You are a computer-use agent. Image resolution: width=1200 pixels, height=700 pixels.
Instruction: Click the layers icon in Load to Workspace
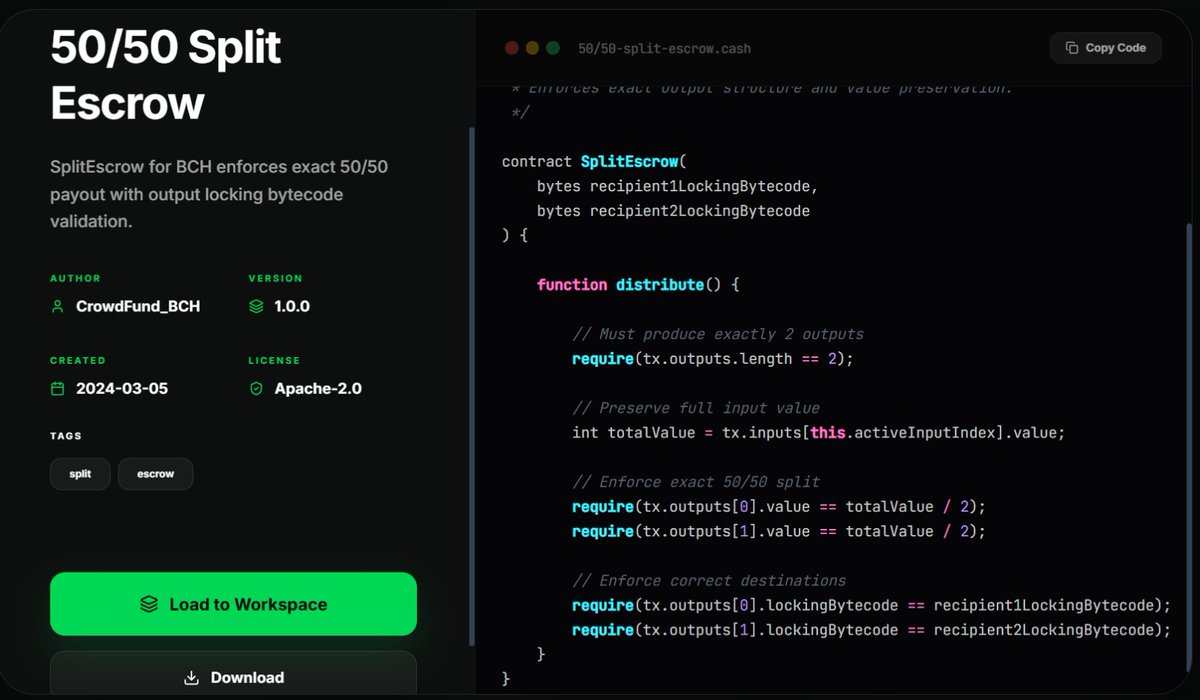pos(149,604)
